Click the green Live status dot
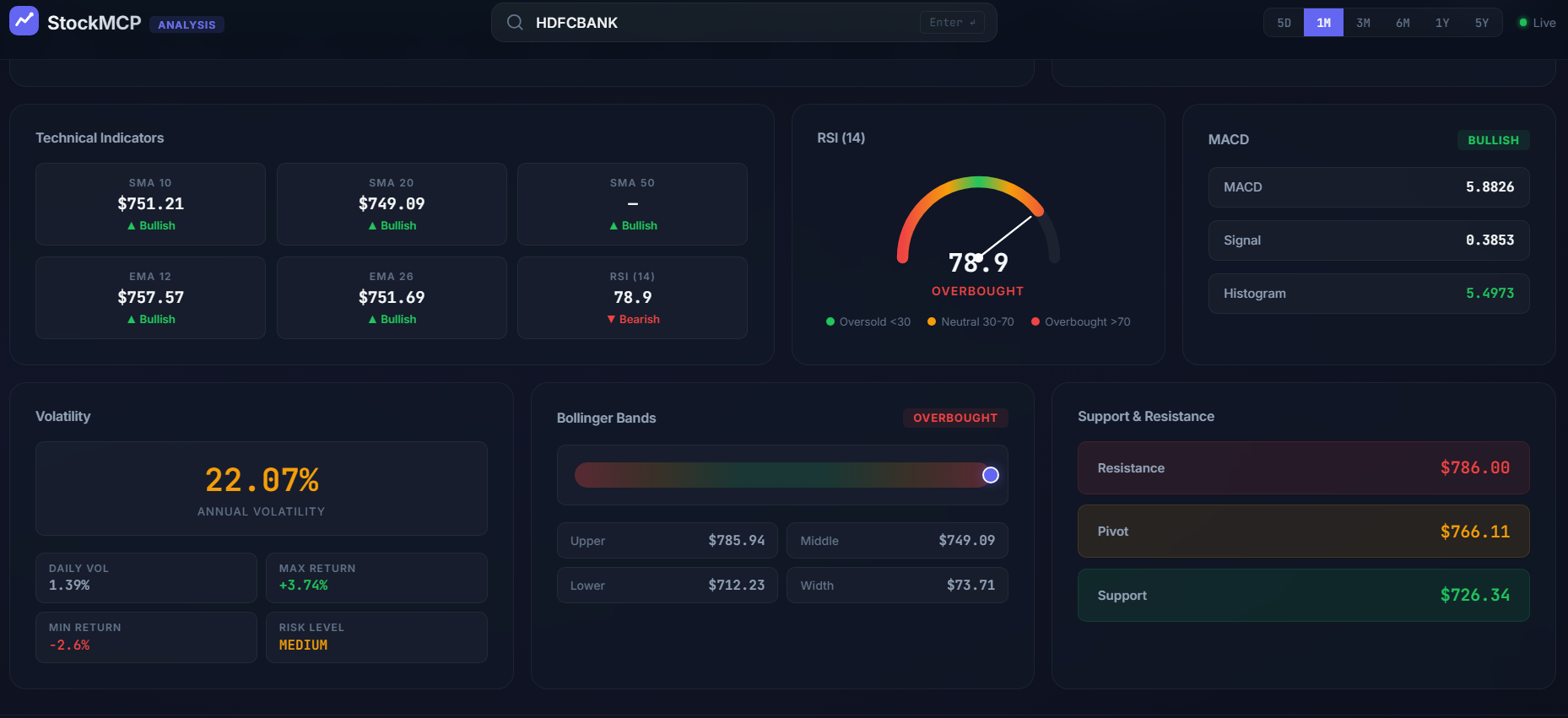The height and width of the screenshot is (718, 1568). pos(1523,23)
